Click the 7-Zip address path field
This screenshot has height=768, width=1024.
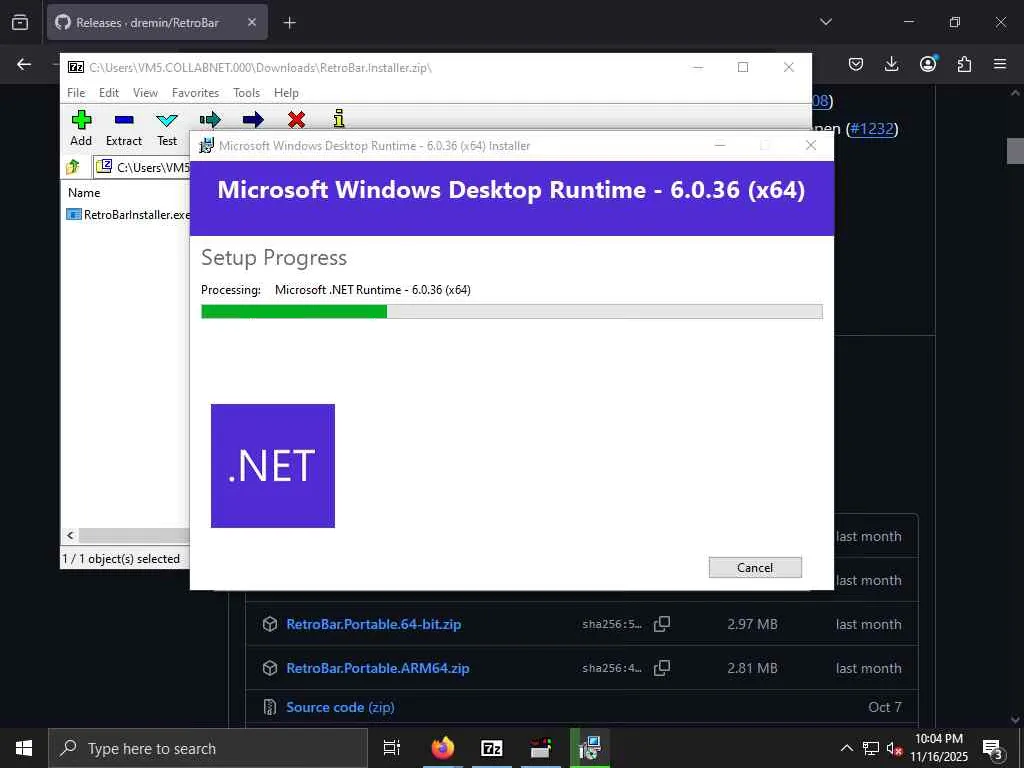click(142, 167)
